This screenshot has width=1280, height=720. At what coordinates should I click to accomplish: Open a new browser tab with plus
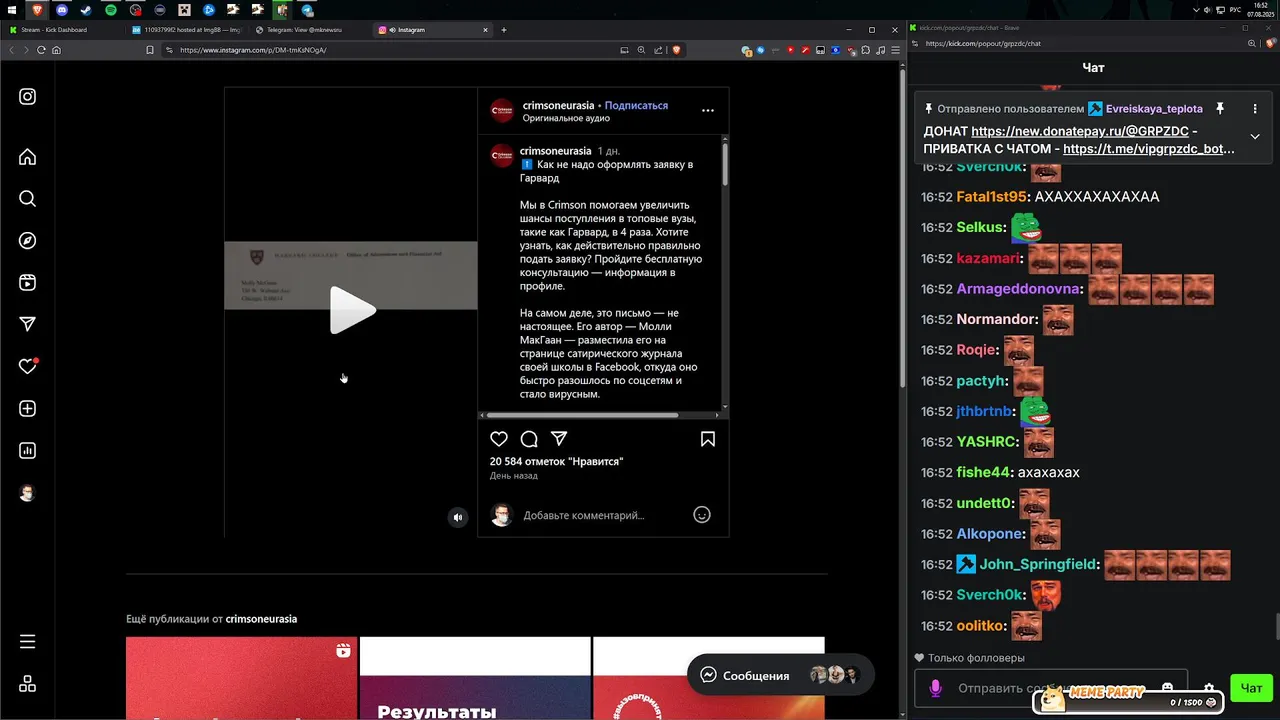[504, 30]
